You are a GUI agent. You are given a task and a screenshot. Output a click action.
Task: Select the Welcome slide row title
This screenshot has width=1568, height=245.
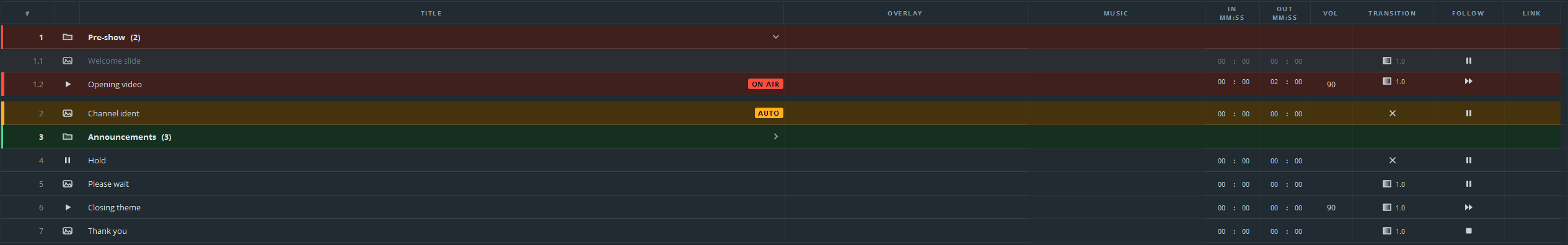pos(114,61)
